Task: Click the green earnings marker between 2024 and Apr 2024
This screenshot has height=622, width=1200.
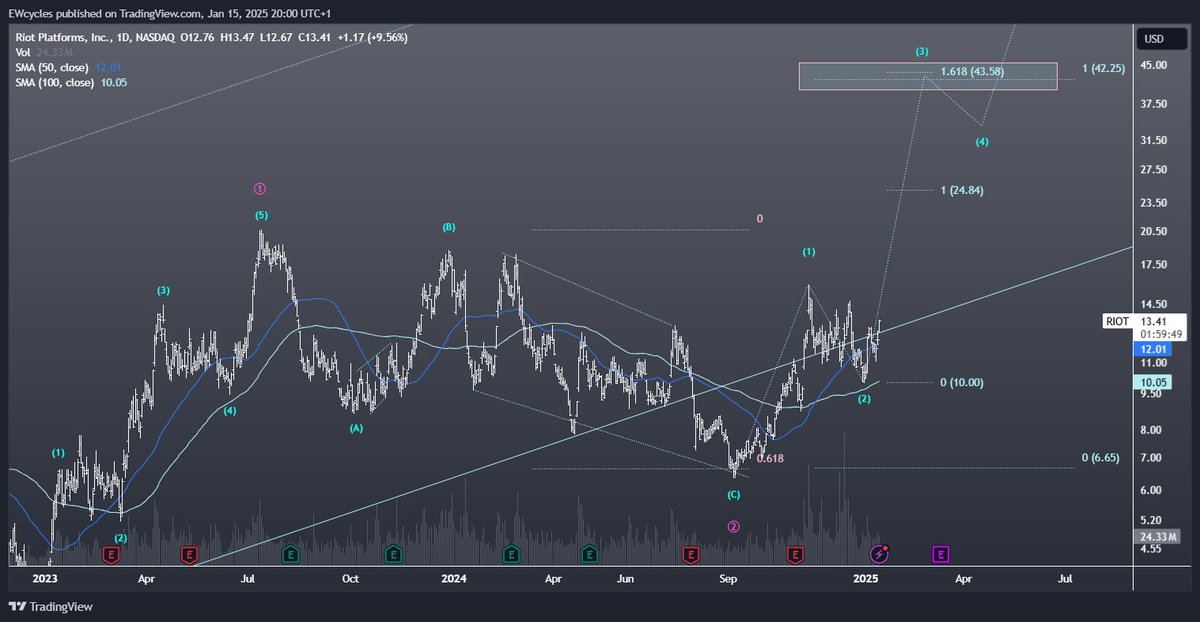Action: 511,553
